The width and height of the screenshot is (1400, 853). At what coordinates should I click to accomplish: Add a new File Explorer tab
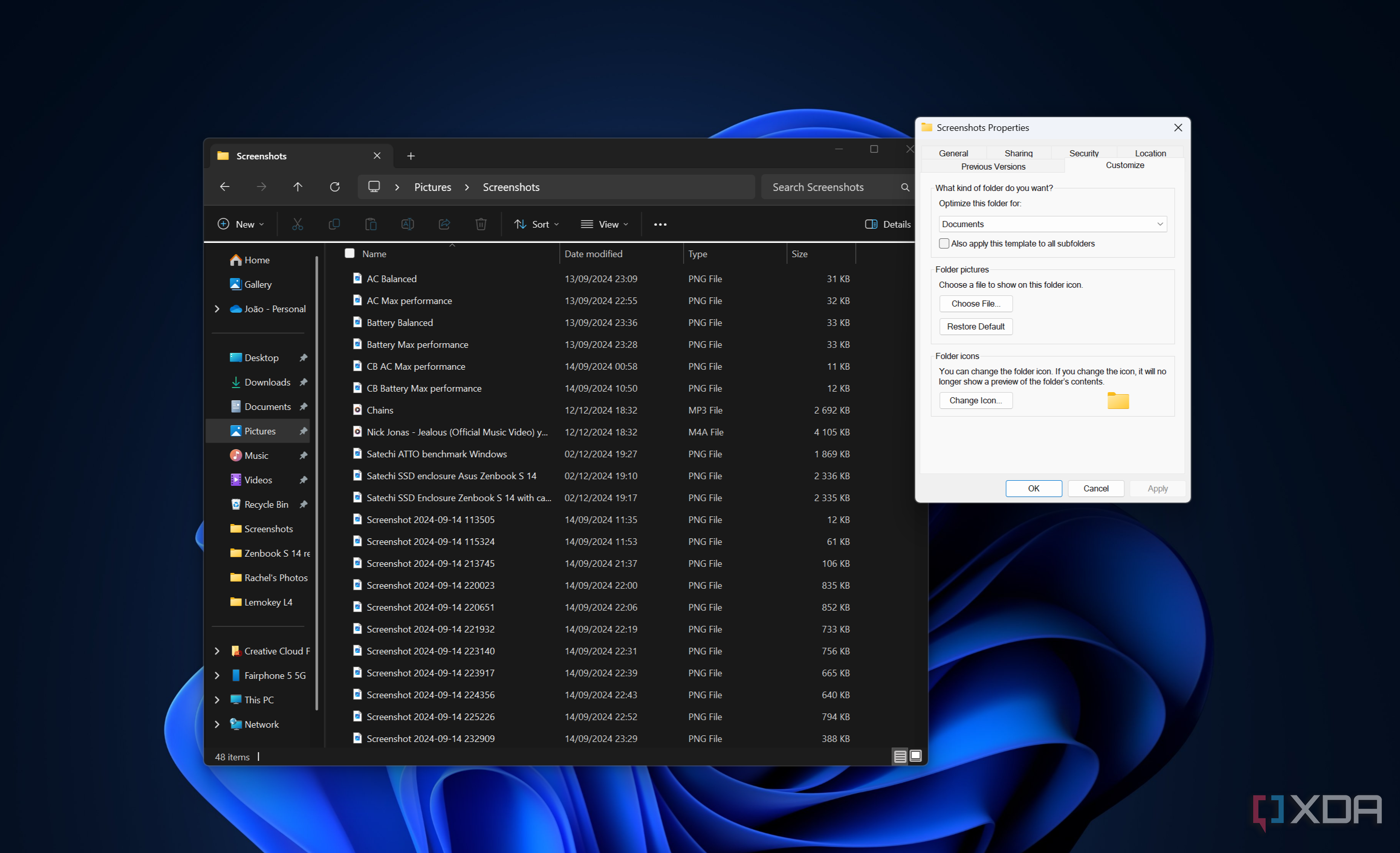point(411,156)
